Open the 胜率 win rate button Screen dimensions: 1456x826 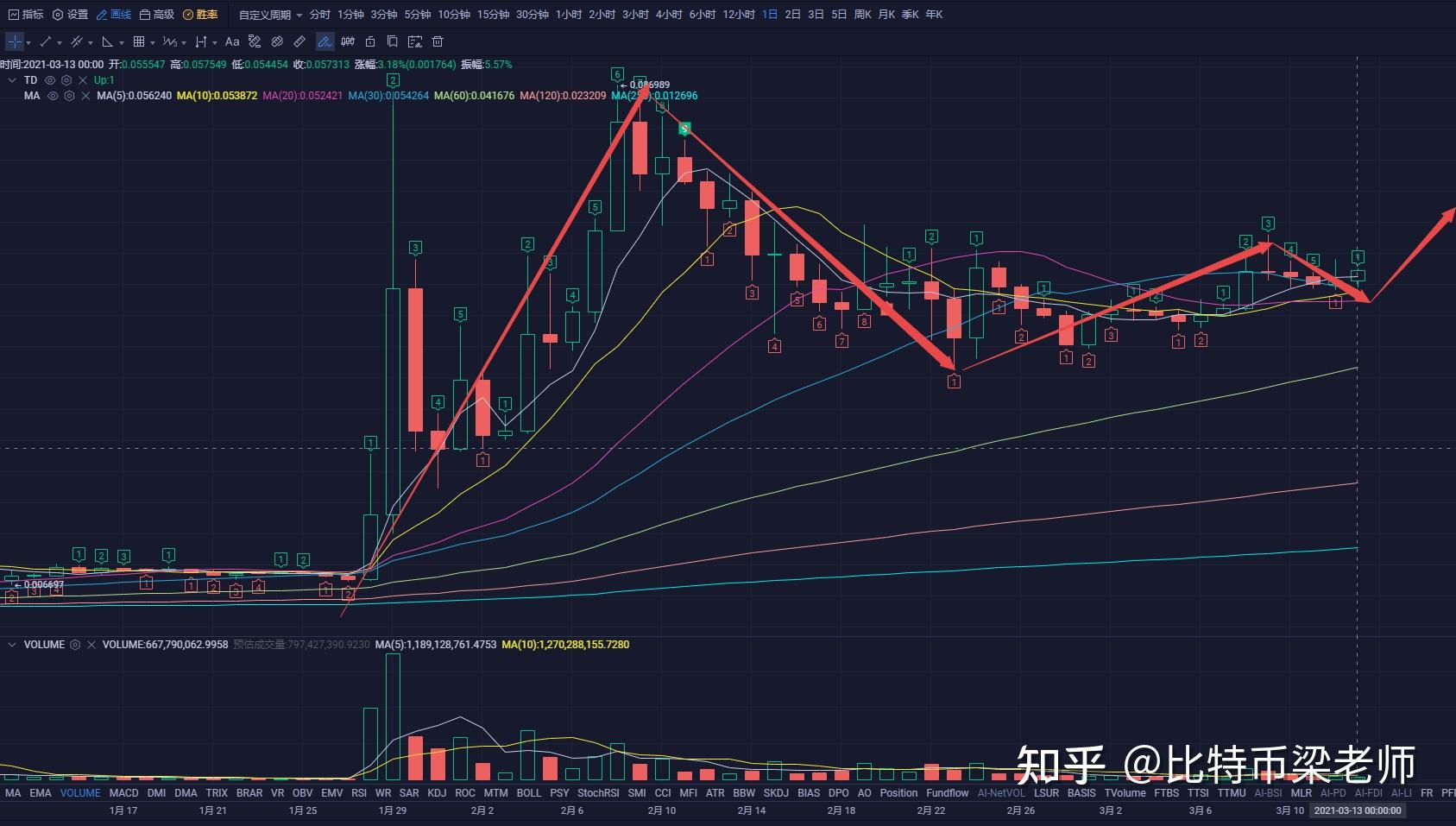click(x=200, y=15)
